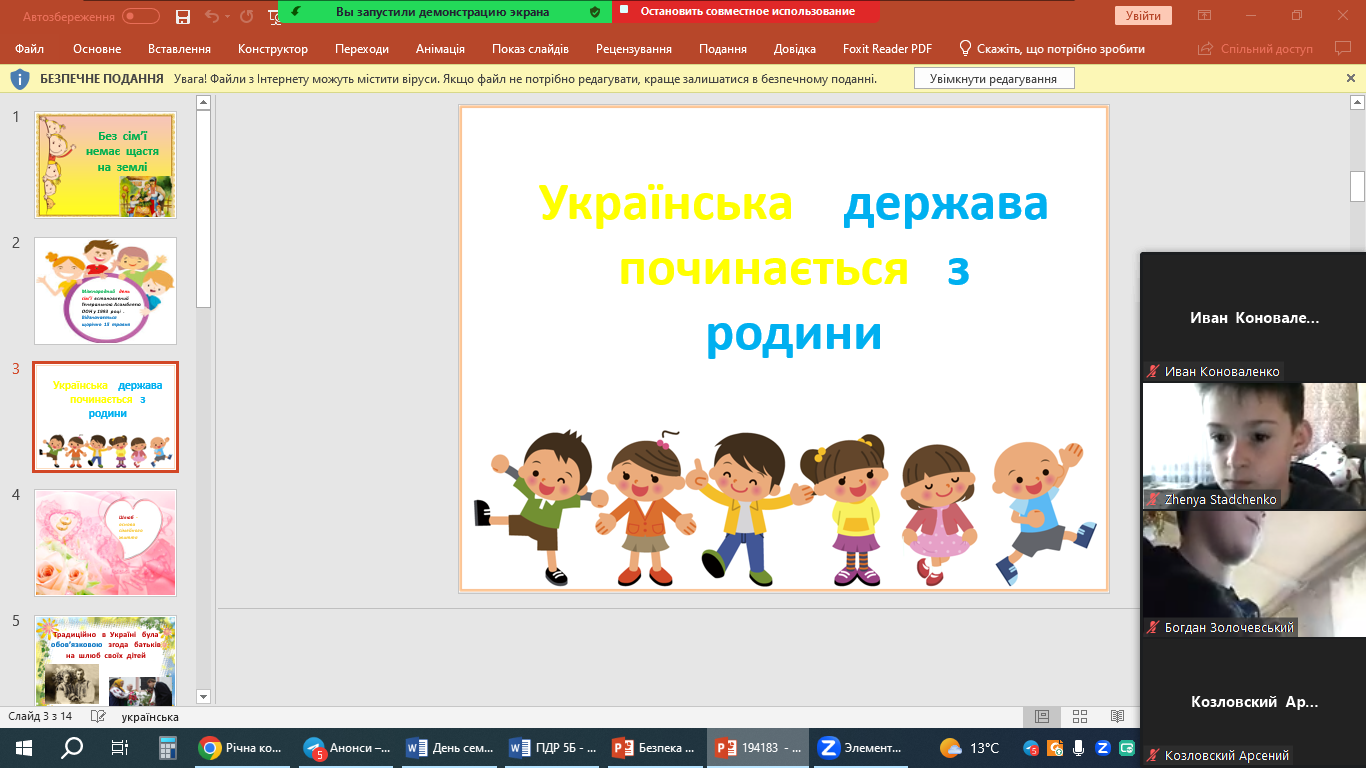Image resolution: width=1366 pixels, height=768 pixels.
Task: Switch to the Анімація tab
Action: pyautogui.click(x=440, y=48)
